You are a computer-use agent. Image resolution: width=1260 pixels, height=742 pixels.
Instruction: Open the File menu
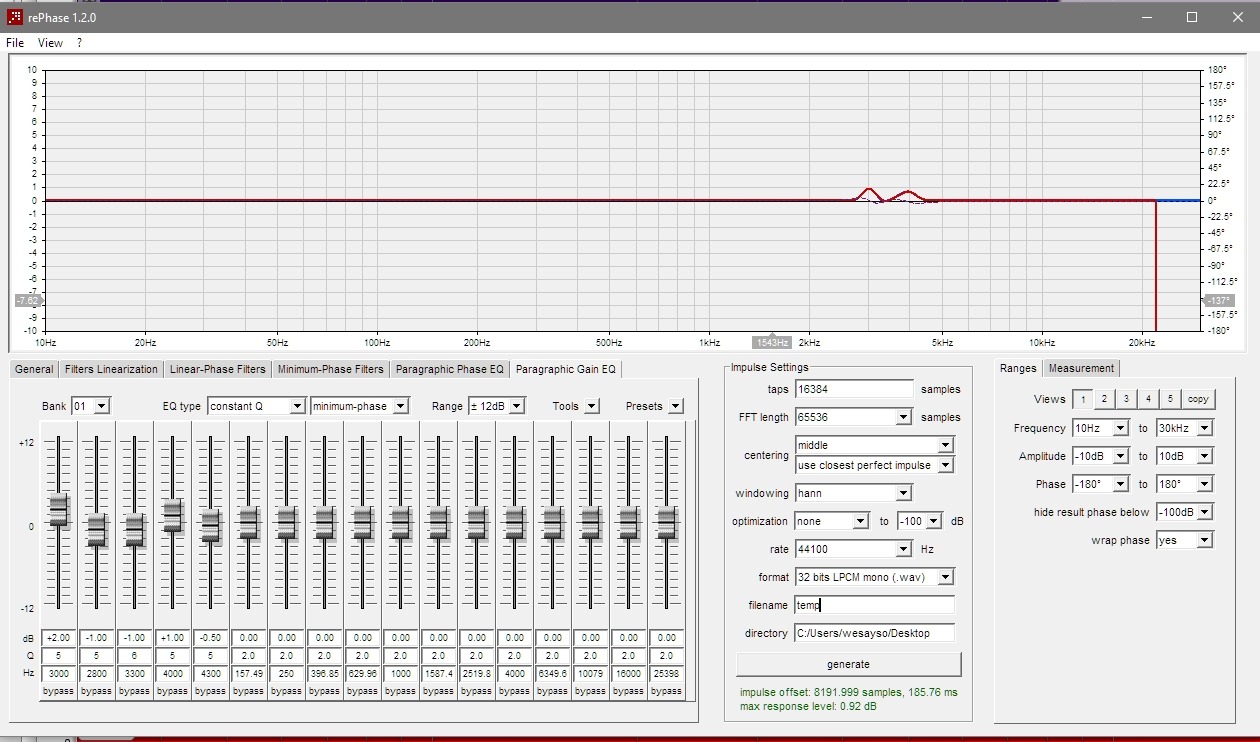pos(15,43)
